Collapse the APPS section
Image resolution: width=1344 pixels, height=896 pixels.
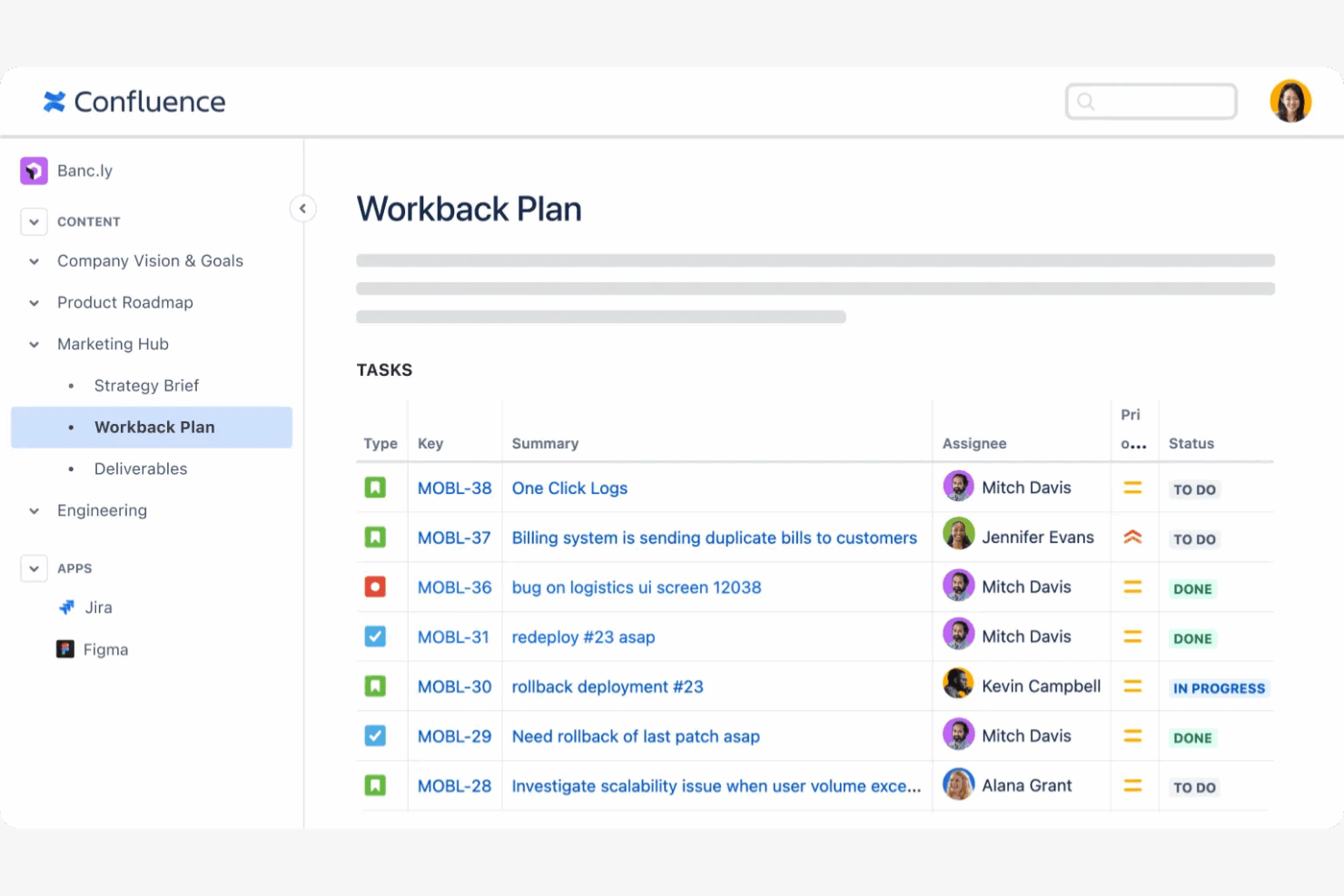pos(34,568)
